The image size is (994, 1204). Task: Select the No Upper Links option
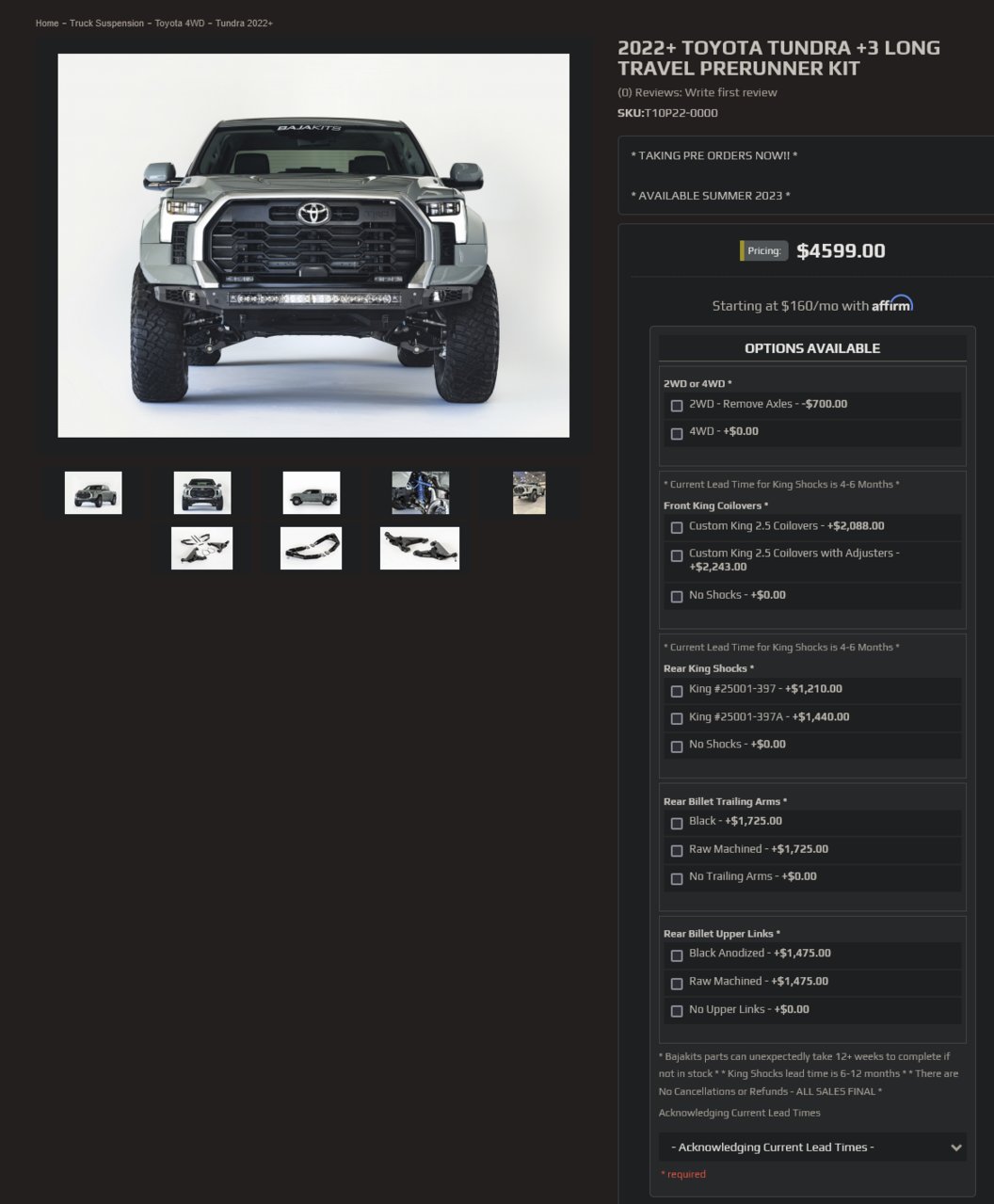click(x=676, y=1011)
